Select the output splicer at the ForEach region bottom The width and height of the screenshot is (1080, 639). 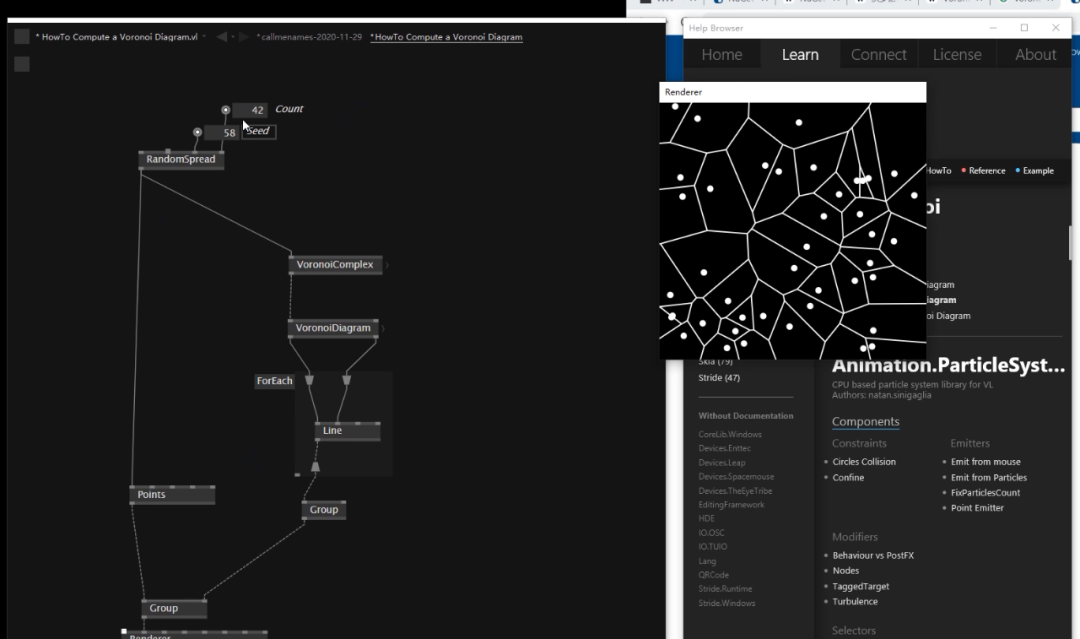[x=315, y=467]
